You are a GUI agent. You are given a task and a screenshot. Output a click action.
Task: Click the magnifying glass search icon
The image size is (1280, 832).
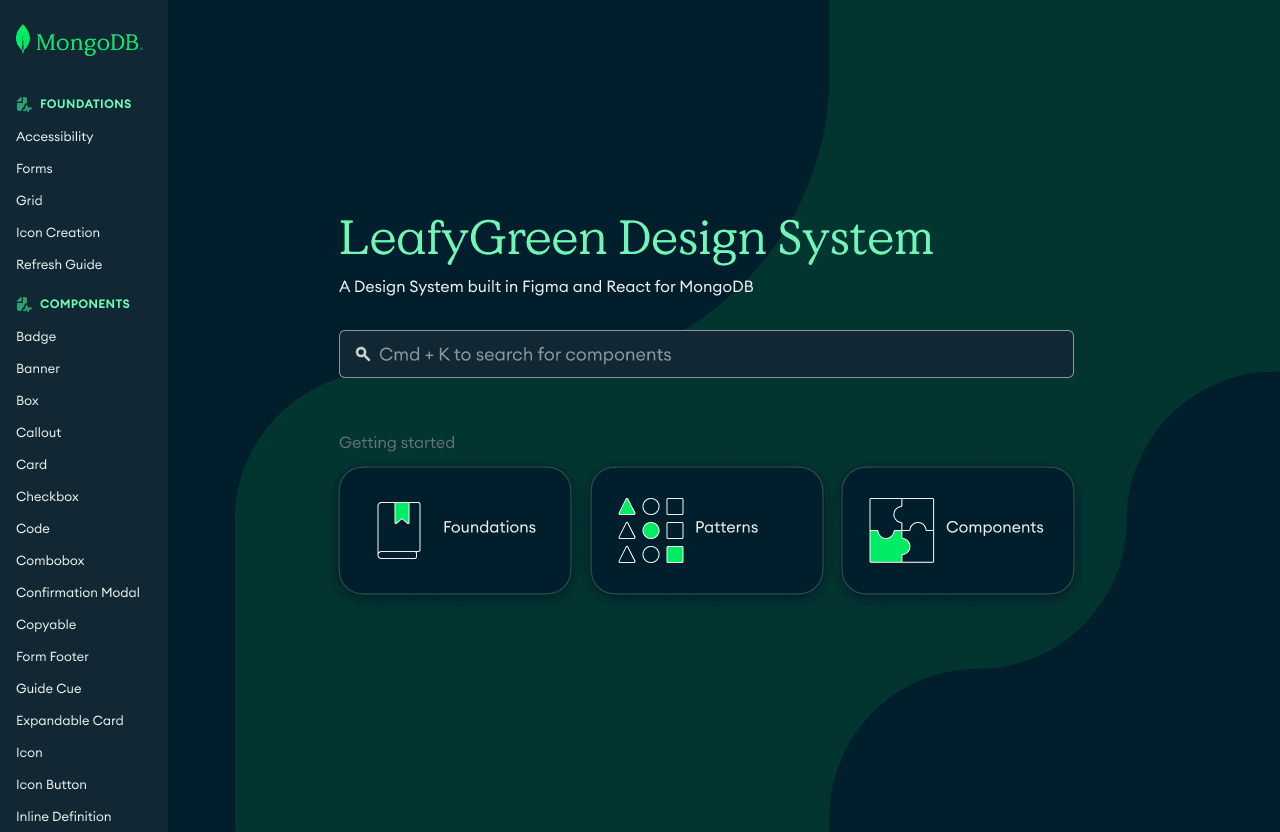click(x=362, y=353)
